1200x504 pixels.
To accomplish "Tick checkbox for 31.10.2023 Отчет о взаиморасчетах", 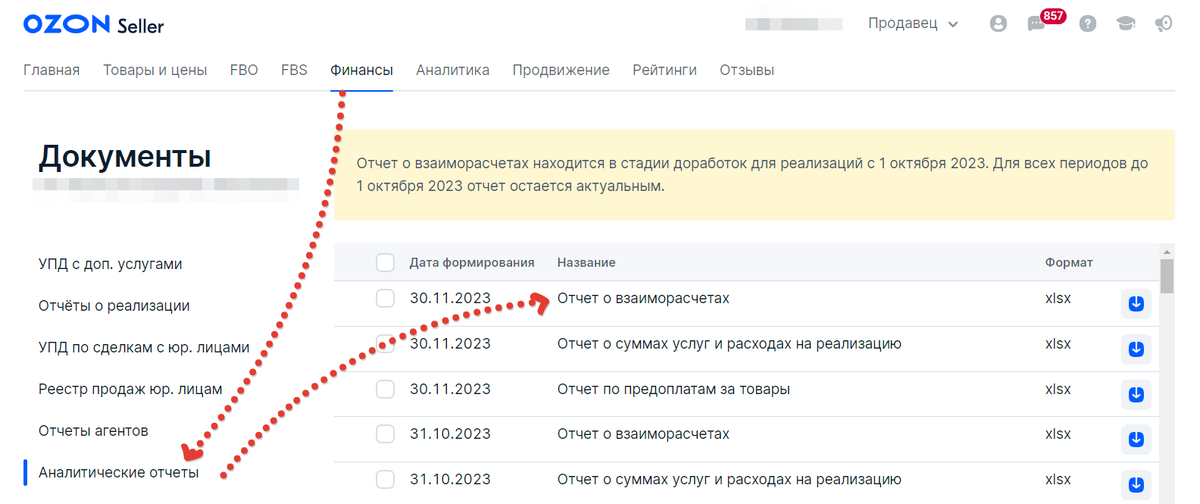I will [x=385, y=434].
